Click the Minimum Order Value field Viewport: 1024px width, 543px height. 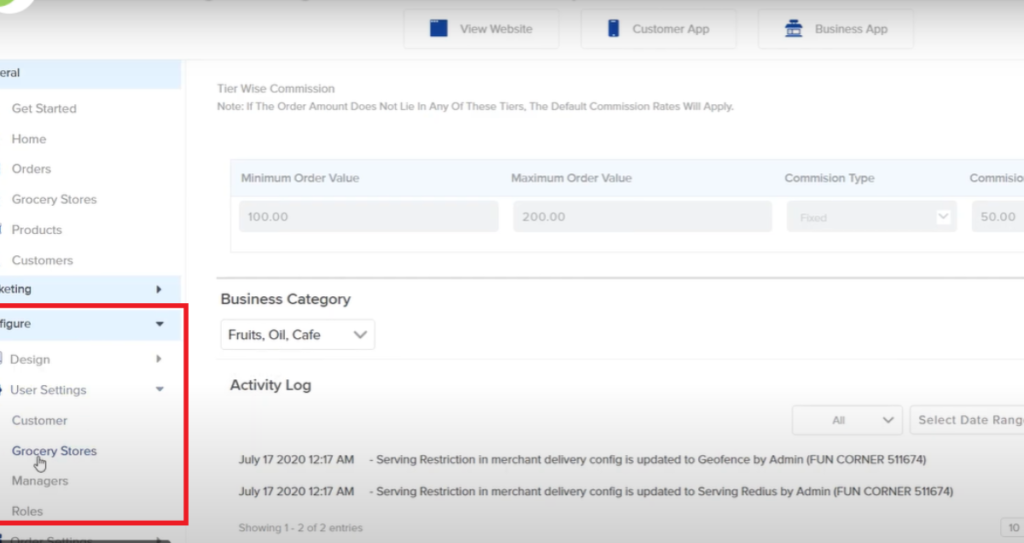click(368, 216)
